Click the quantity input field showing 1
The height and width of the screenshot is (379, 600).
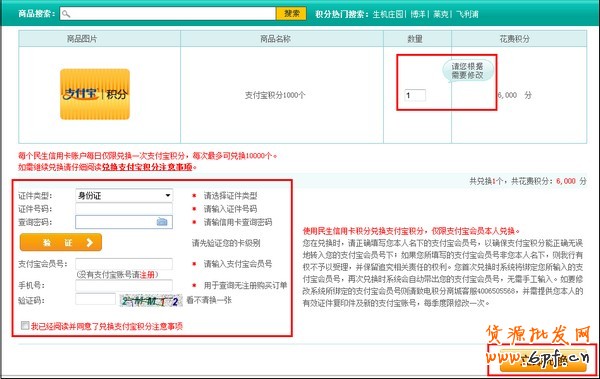(415, 95)
